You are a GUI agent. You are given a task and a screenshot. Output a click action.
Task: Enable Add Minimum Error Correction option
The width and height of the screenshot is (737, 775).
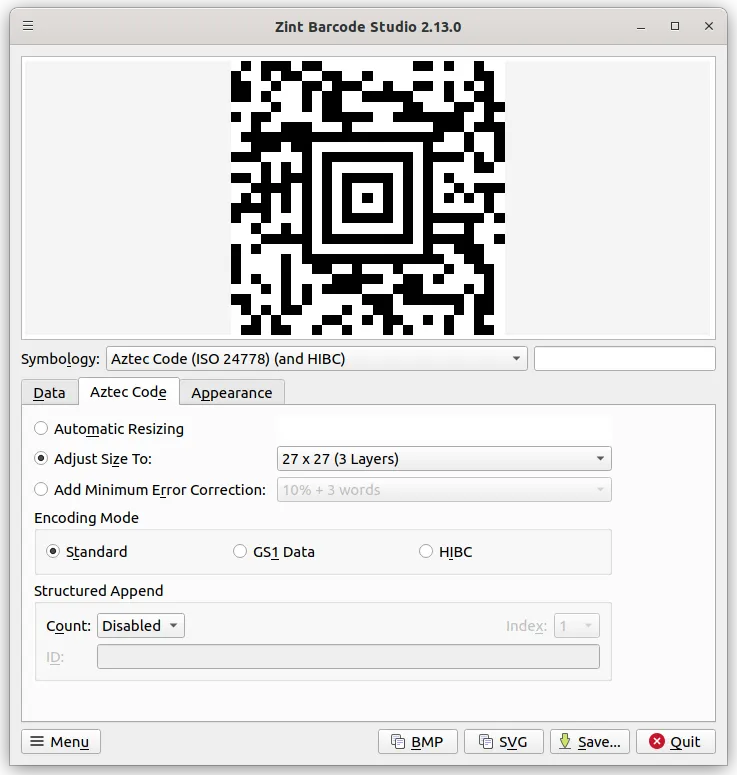point(42,490)
